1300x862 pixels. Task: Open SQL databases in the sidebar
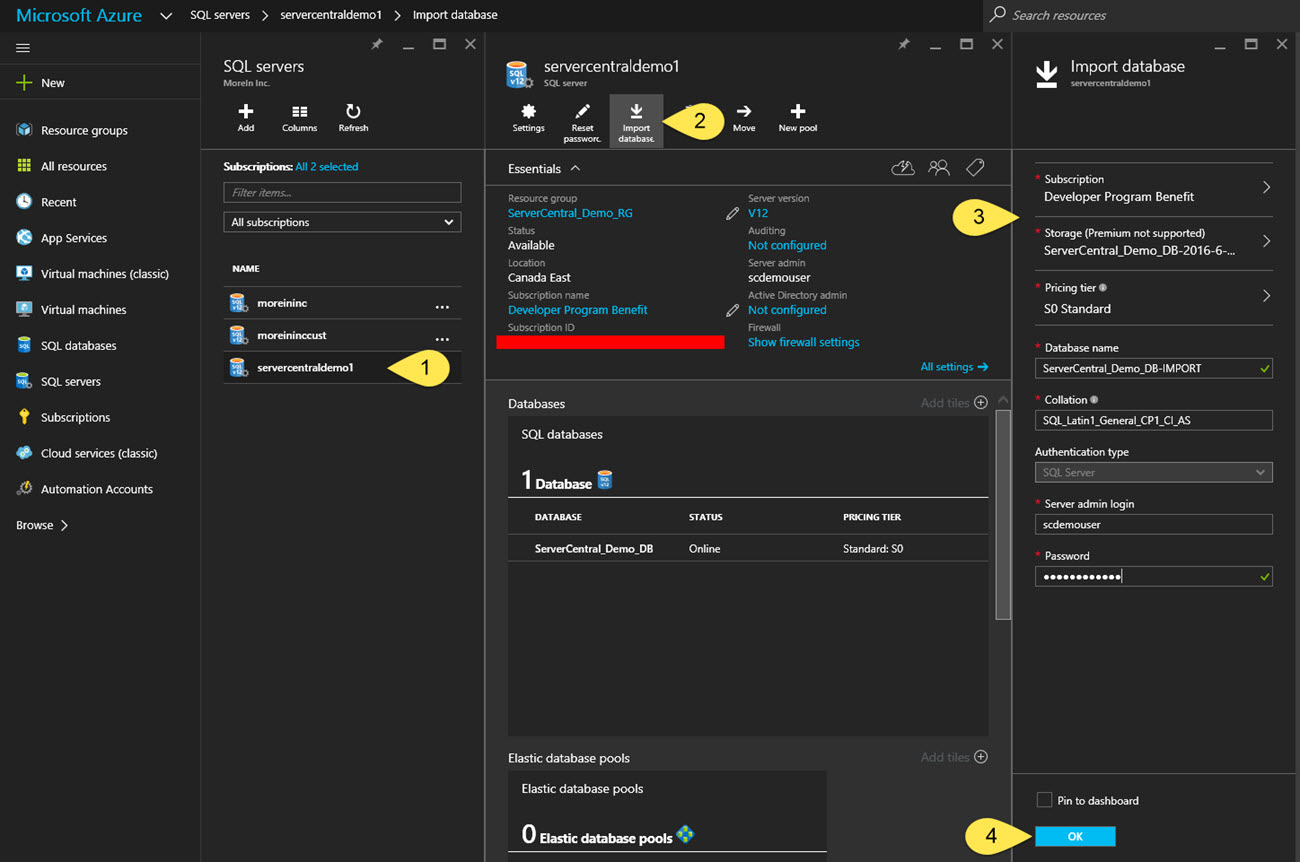[67, 346]
